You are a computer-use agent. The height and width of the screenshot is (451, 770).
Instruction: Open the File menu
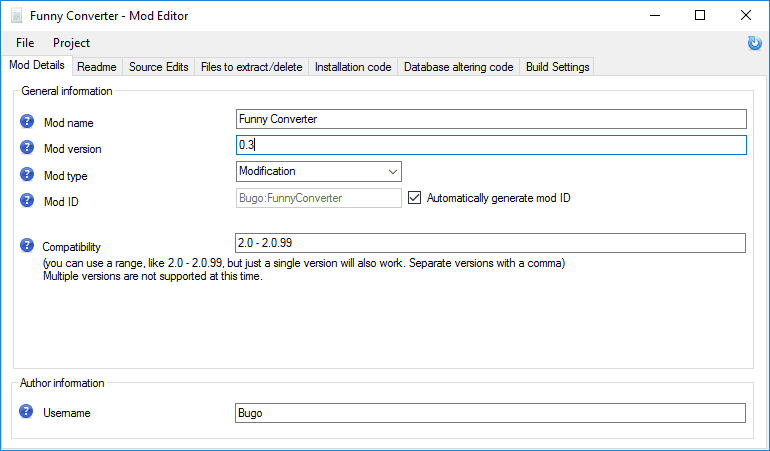pos(25,43)
